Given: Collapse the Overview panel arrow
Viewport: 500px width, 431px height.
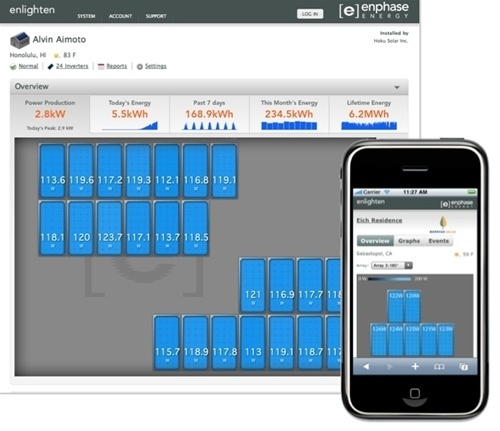Looking at the screenshot, I should (397, 87).
